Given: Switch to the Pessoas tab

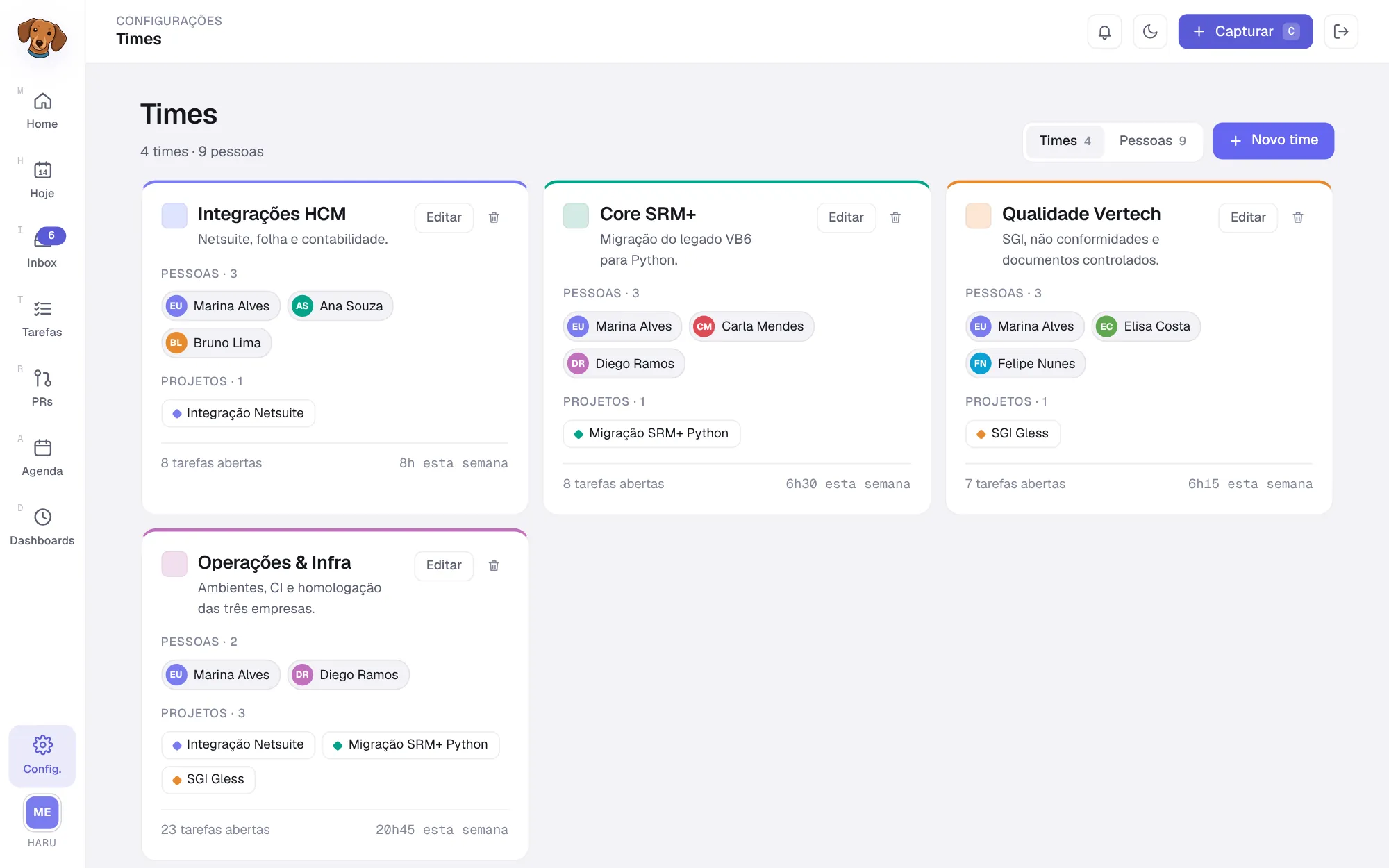Looking at the screenshot, I should tap(1152, 141).
